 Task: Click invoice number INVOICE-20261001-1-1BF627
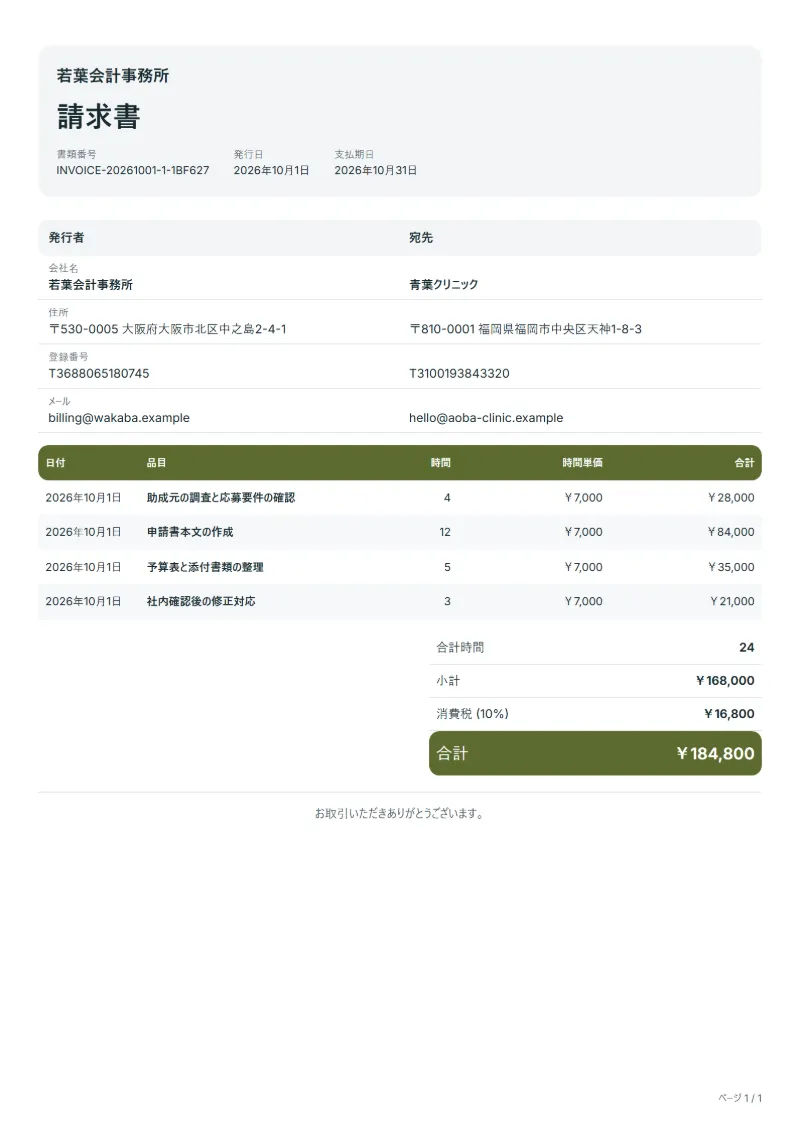[x=133, y=170]
